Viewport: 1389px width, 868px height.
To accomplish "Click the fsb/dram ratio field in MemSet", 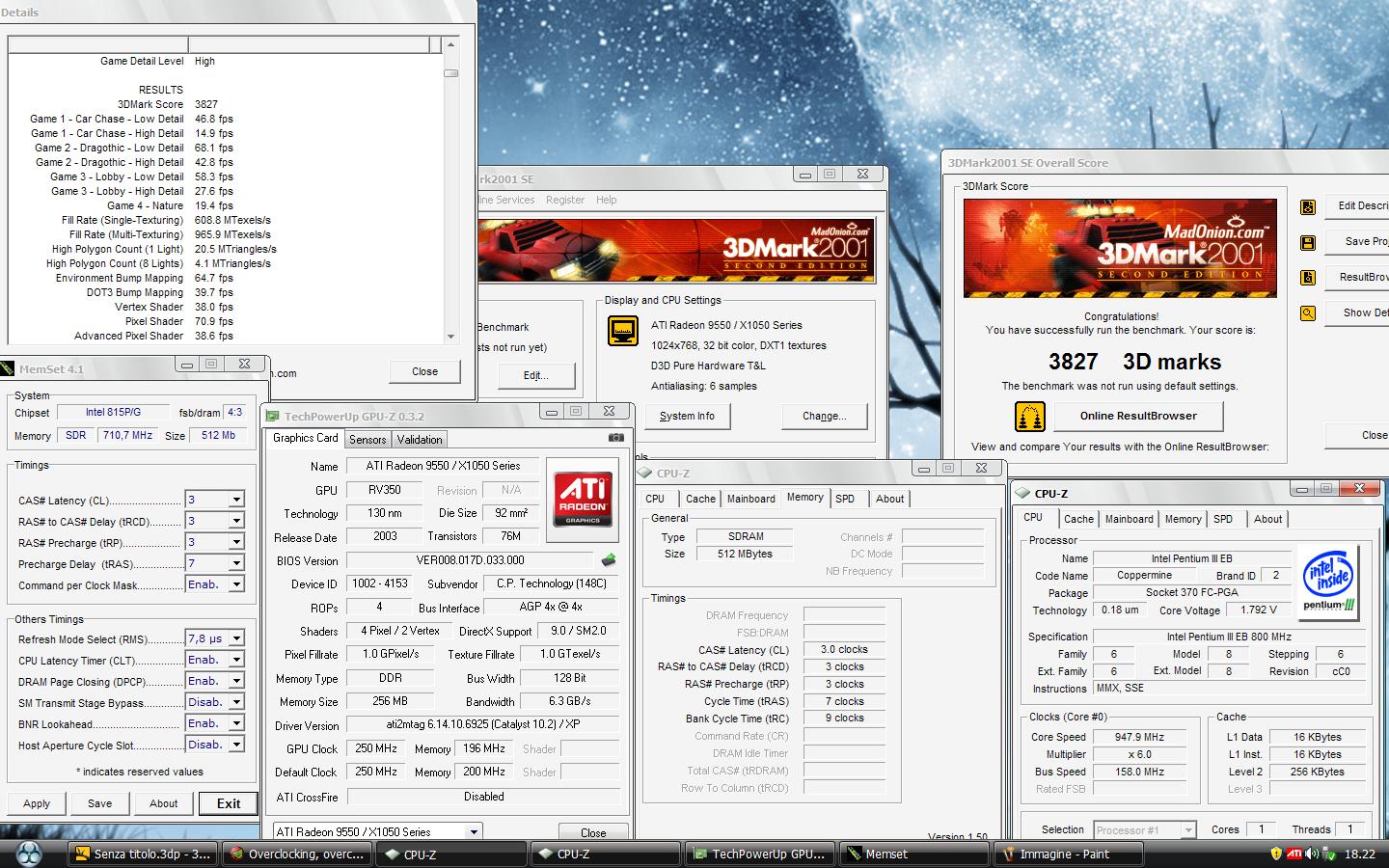I will click(x=234, y=412).
